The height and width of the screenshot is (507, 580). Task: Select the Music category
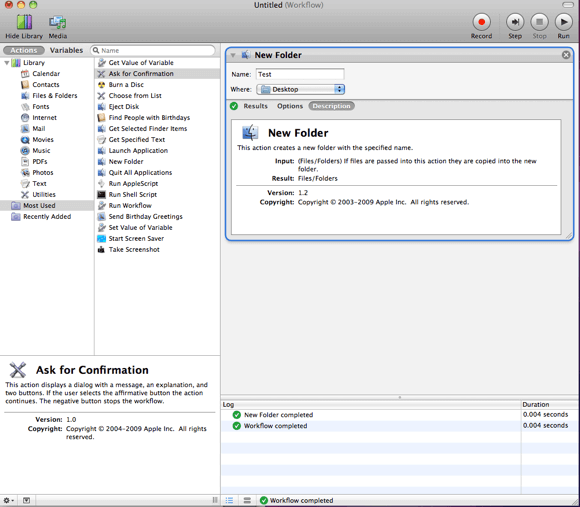click(41, 151)
